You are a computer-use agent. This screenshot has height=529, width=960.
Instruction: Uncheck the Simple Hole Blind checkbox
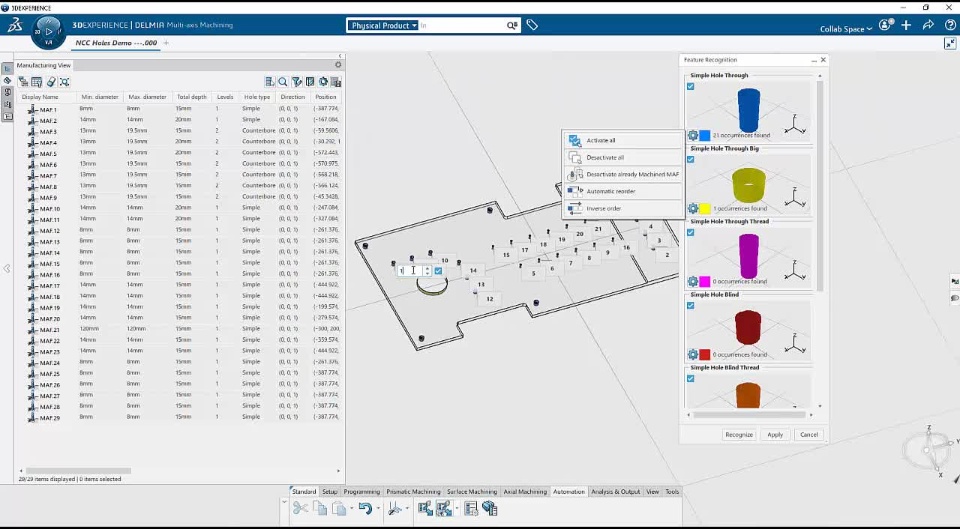691,306
